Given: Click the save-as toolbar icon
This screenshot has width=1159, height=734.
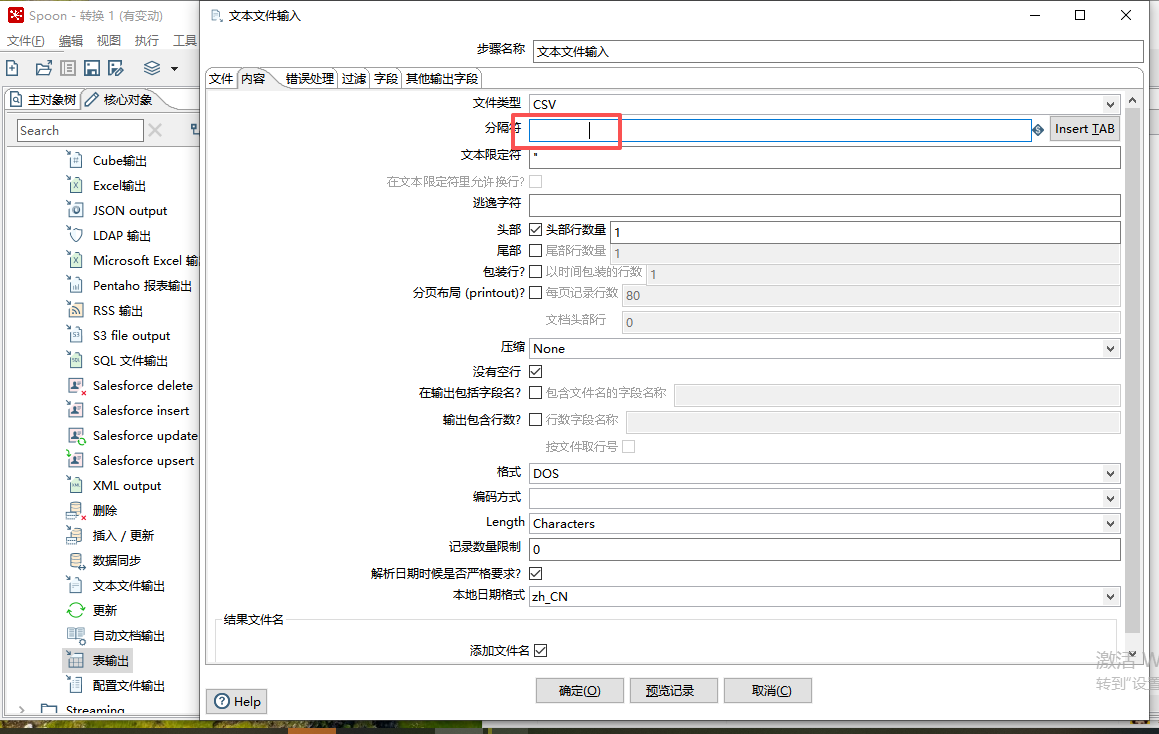Looking at the screenshot, I should click(x=116, y=68).
